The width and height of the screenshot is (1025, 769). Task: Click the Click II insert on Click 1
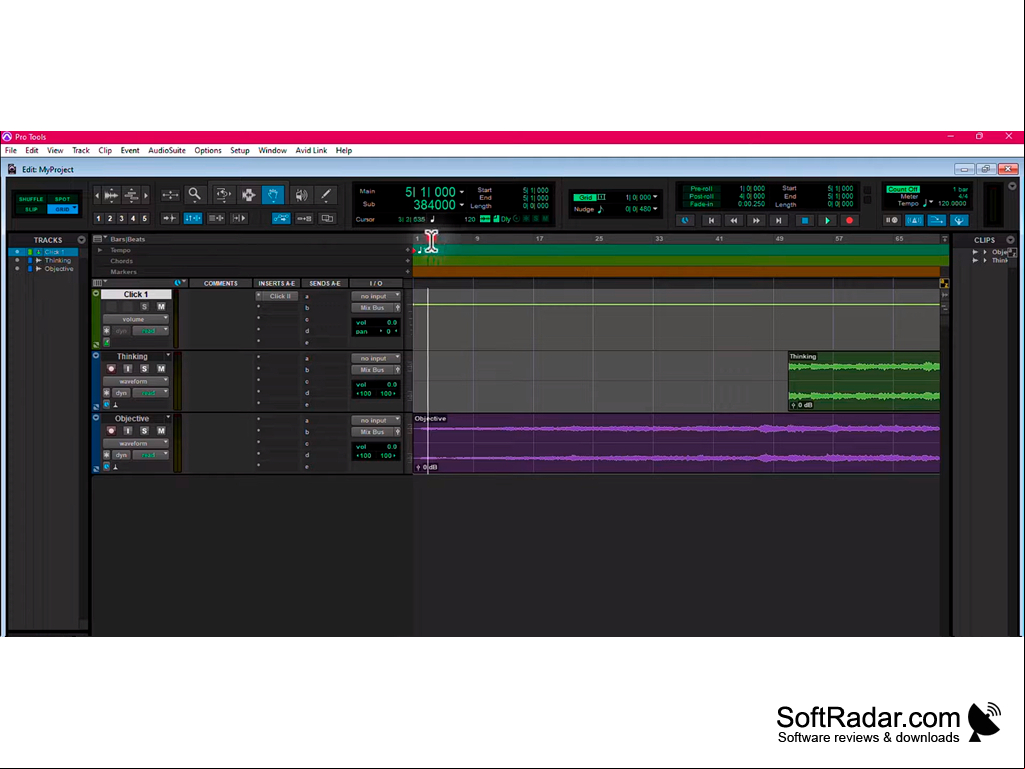(x=280, y=296)
